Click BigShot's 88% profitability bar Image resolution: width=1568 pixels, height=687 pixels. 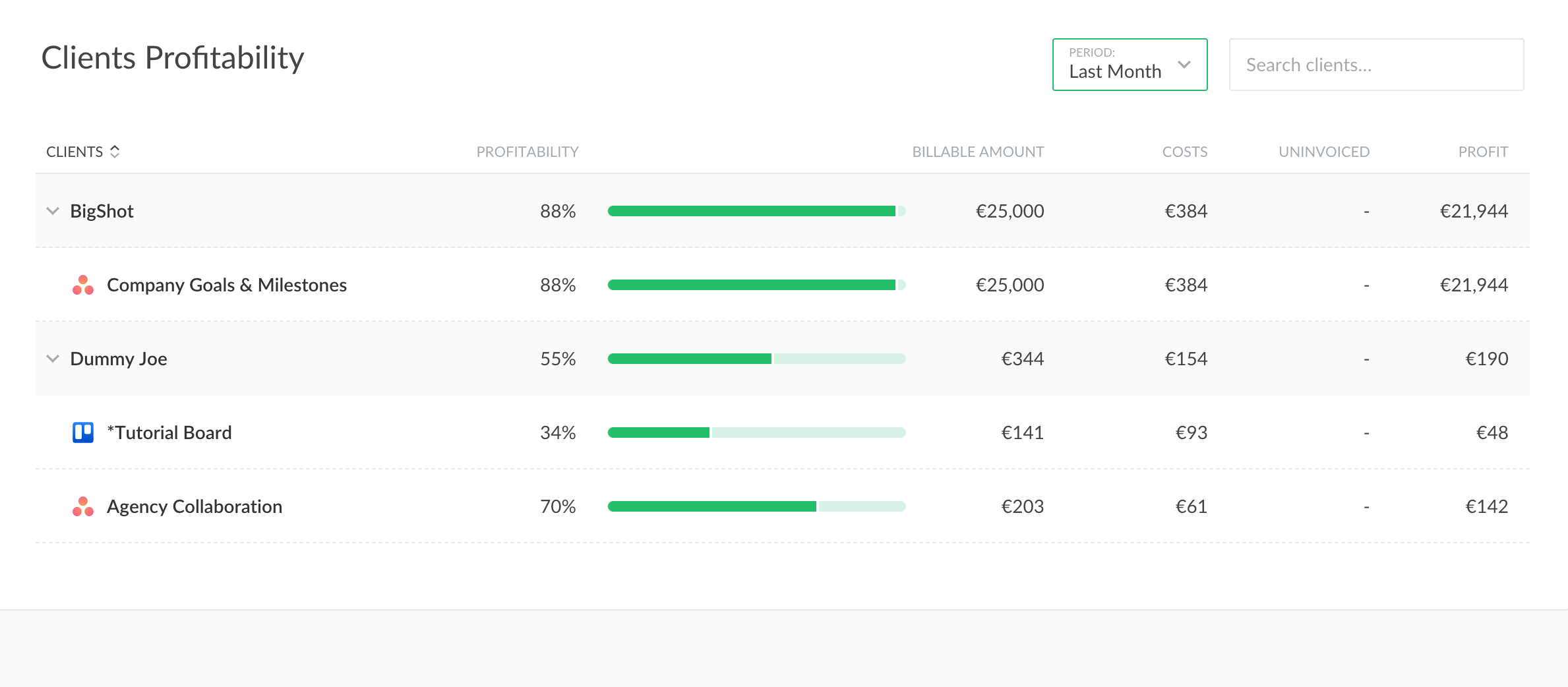pos(756,211)
